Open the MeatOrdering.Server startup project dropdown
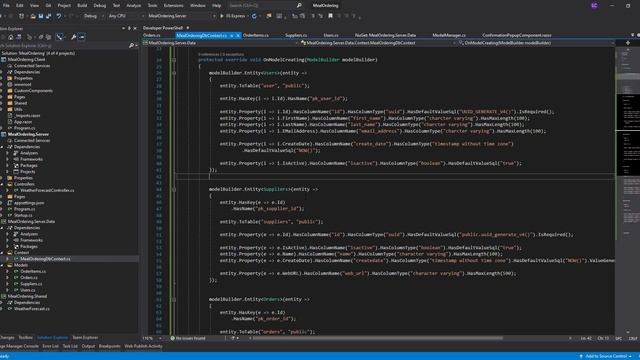The width and height of the screenshot is (640, 360). coord(181,16)
